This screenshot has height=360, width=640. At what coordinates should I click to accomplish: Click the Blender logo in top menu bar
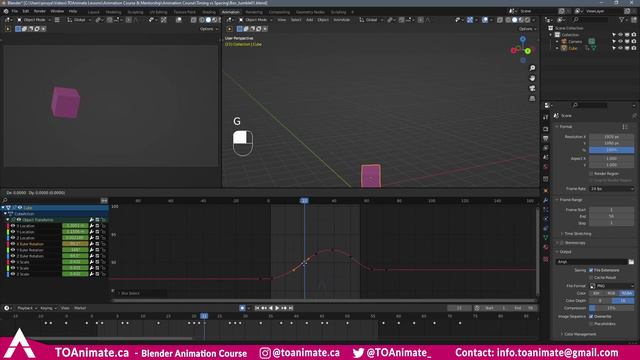point(6,11)
